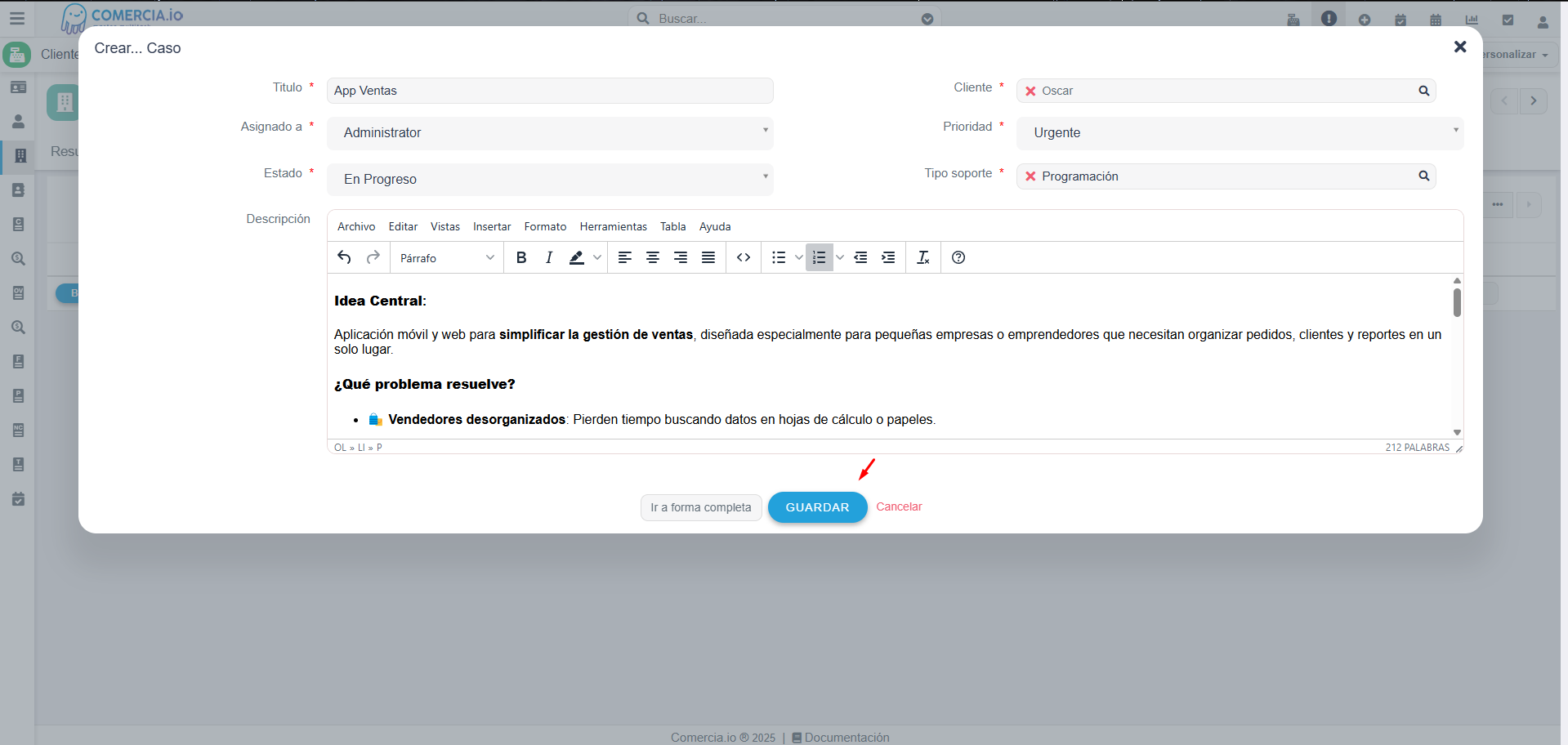Justify the text
Screen dimensions: 1568x745
pyautogui.click(x=708, y=257)
